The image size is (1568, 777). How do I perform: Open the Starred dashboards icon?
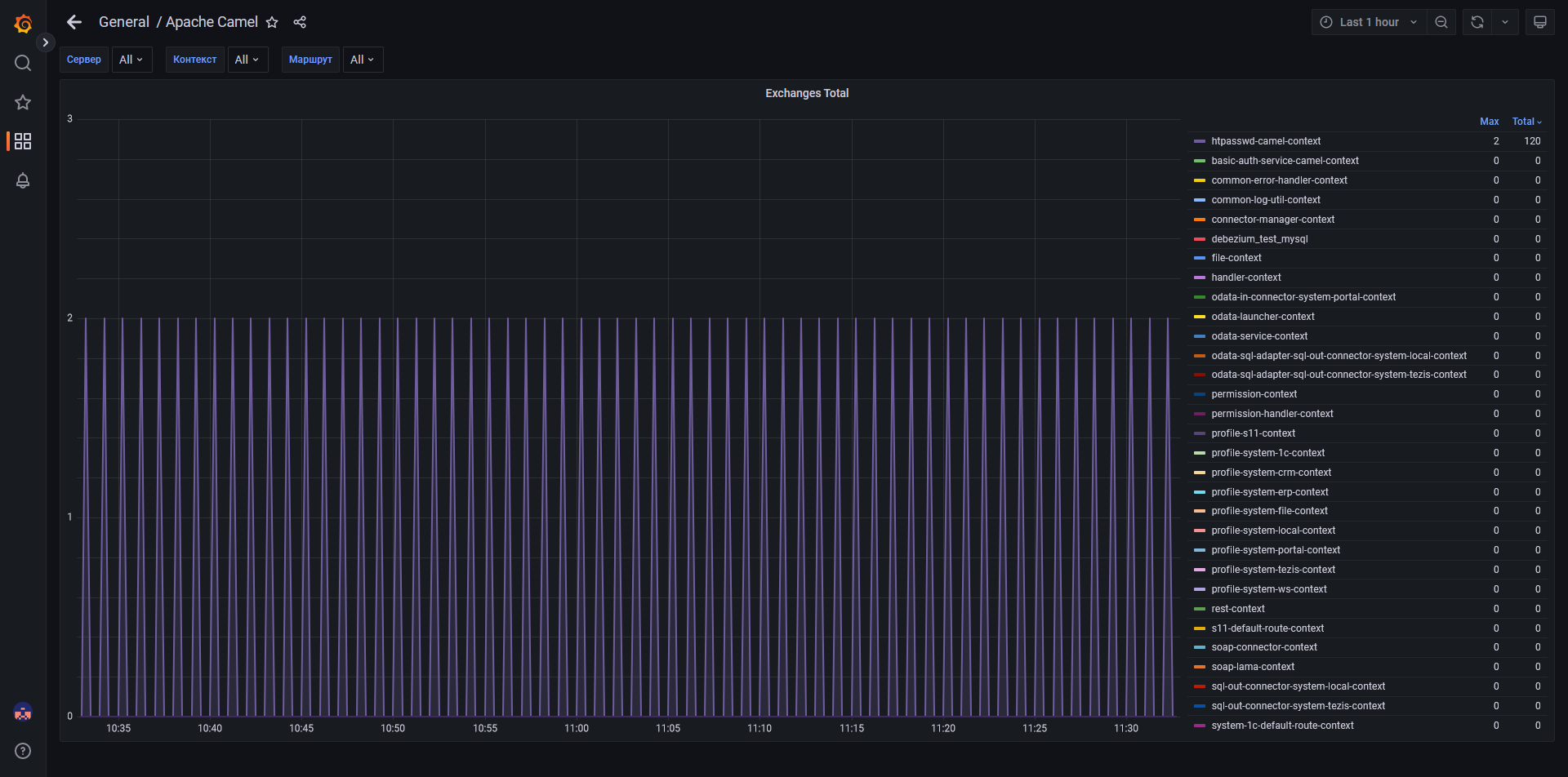pos(23,102)
